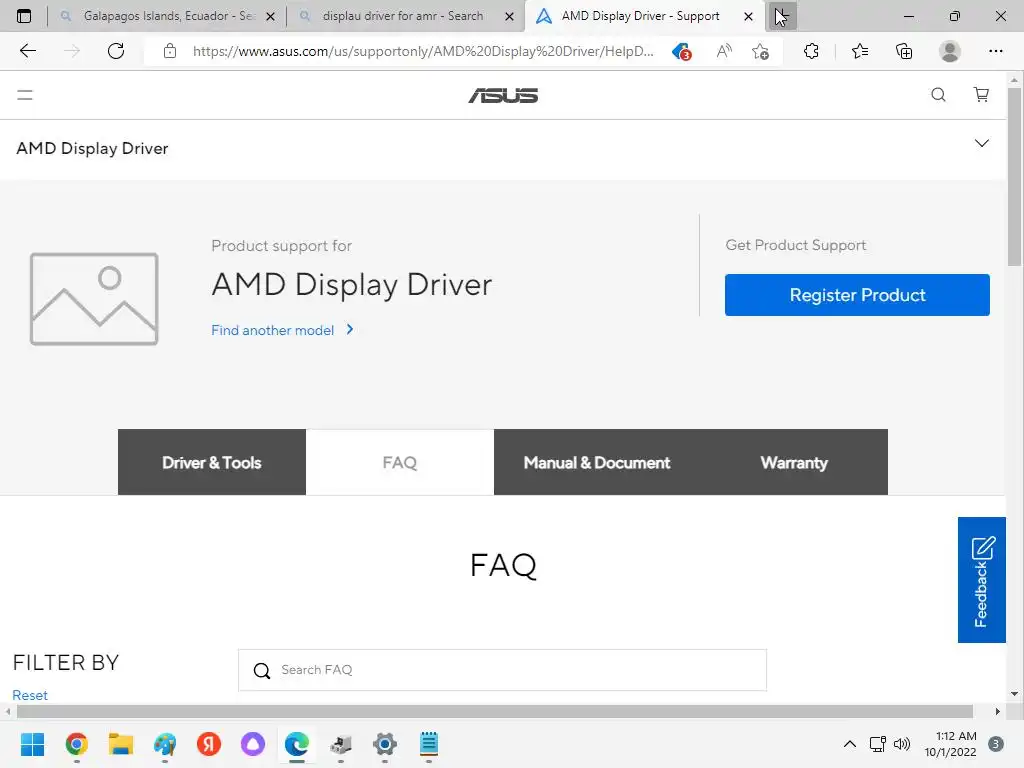Reset the FAQ filters
The width and height of the screenshot is (1024, 768).
30,695
